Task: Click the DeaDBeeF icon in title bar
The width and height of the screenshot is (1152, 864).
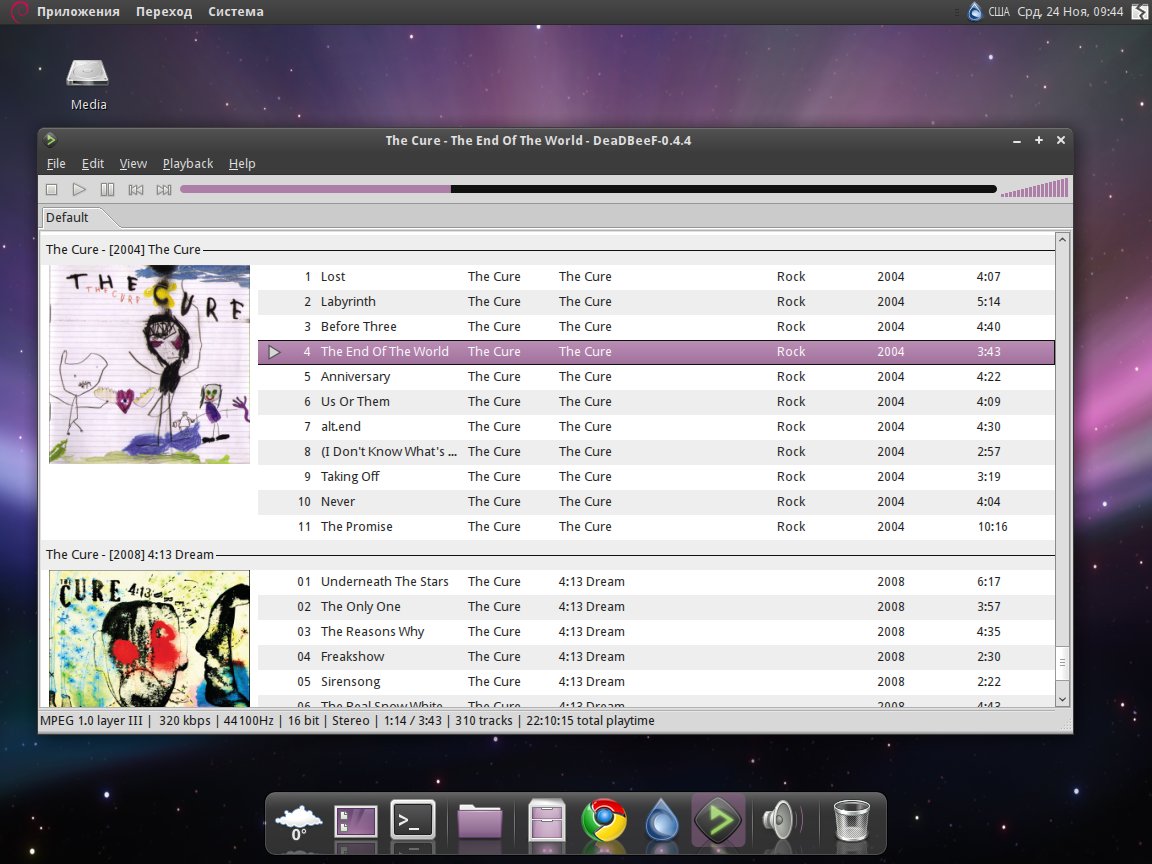Action: [x=51, y=140]
